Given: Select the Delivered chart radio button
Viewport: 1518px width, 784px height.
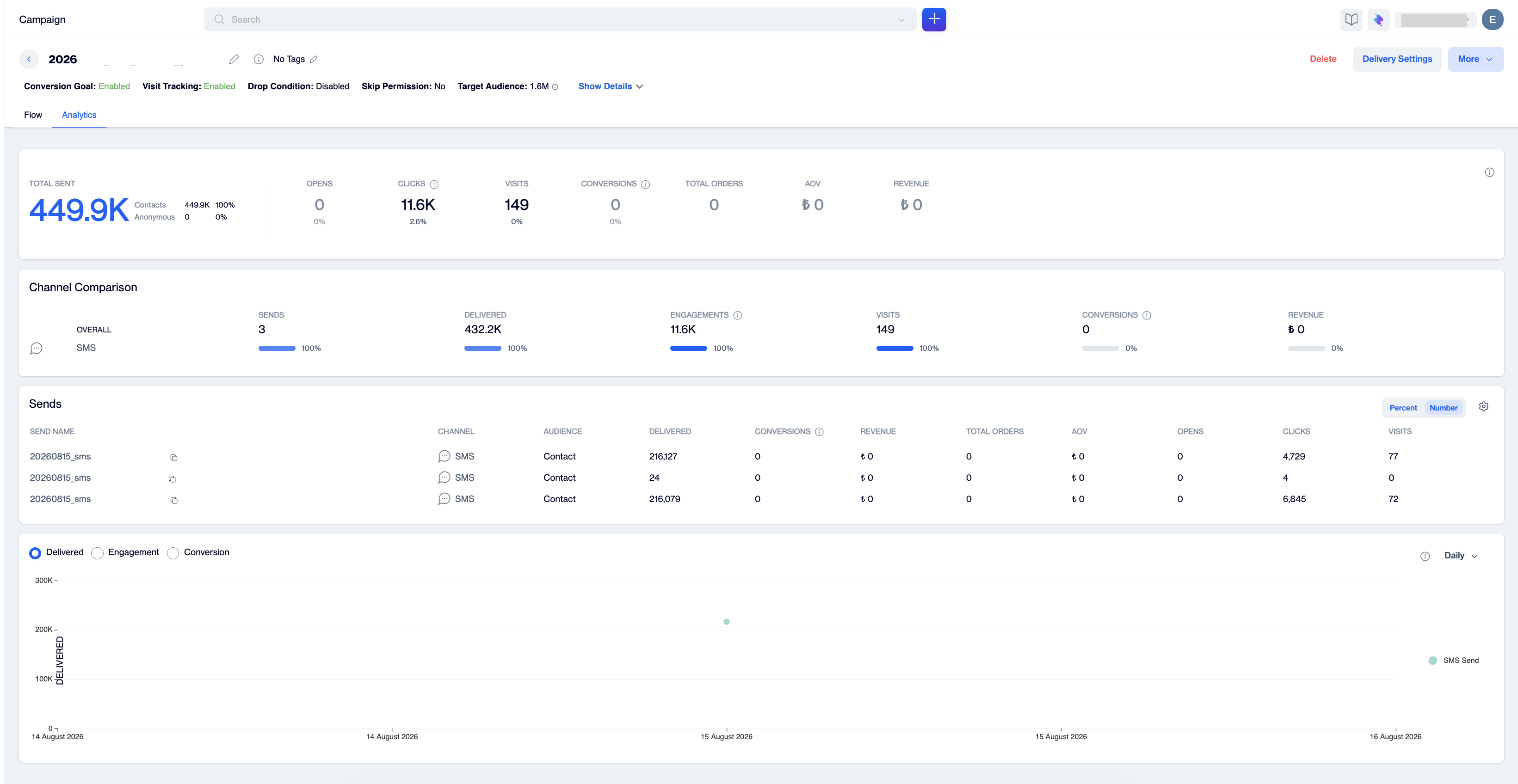Looking at the screenshot, I should pos(35,553).
